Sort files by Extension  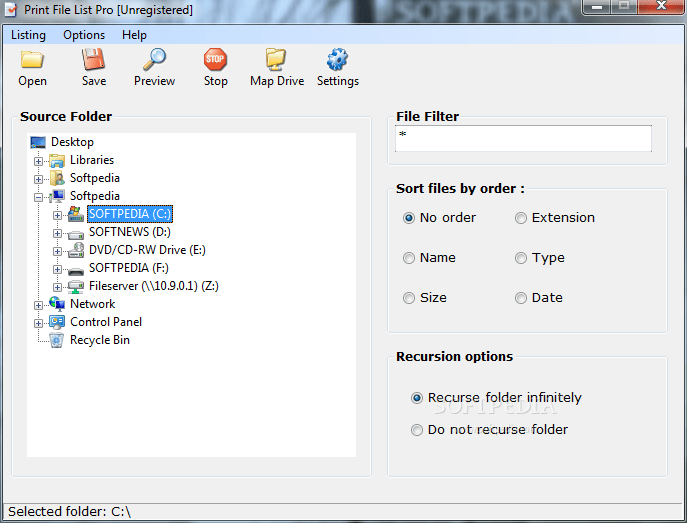521,218
